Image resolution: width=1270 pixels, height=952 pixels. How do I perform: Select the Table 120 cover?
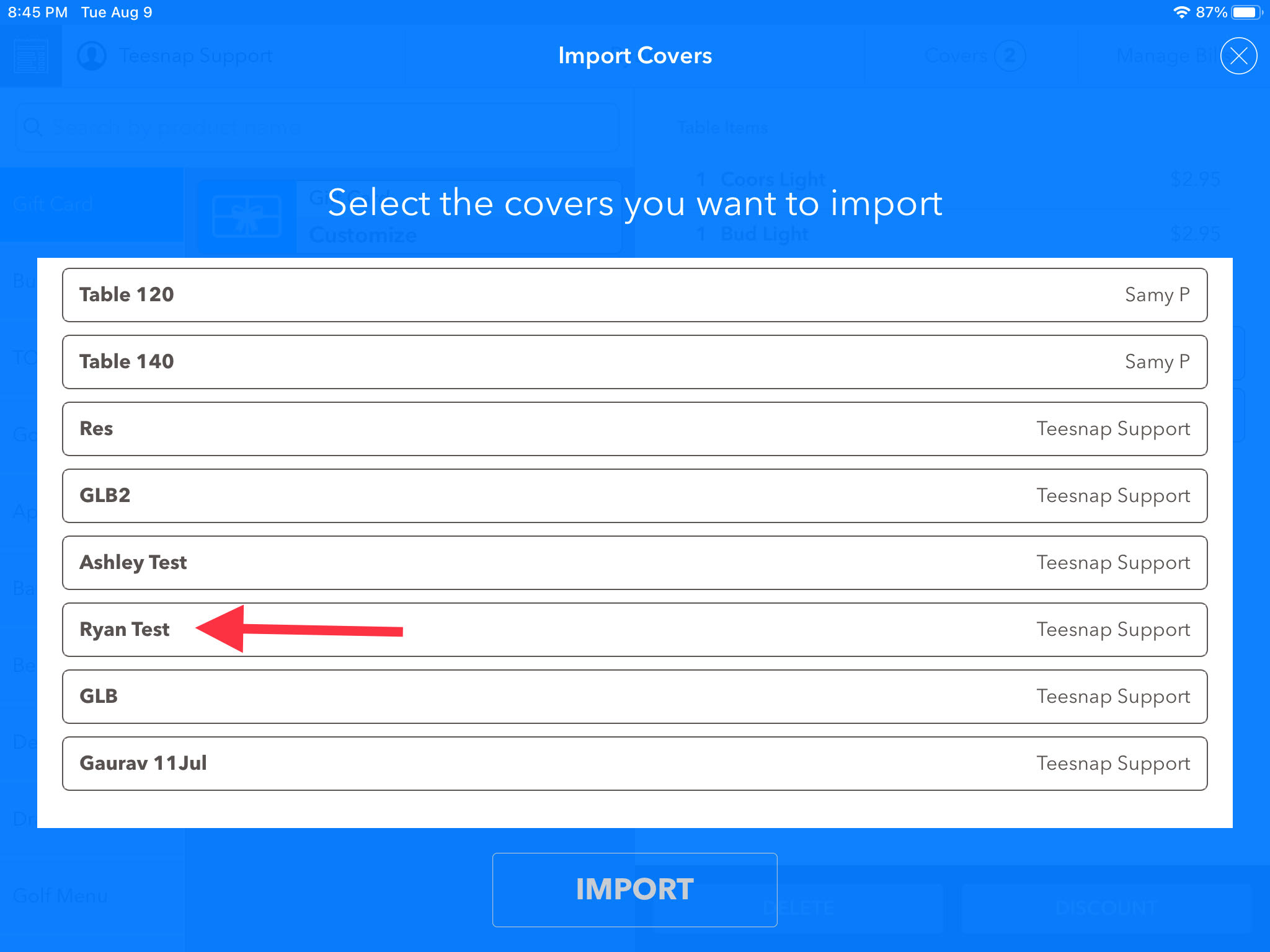tap(634, 295)
